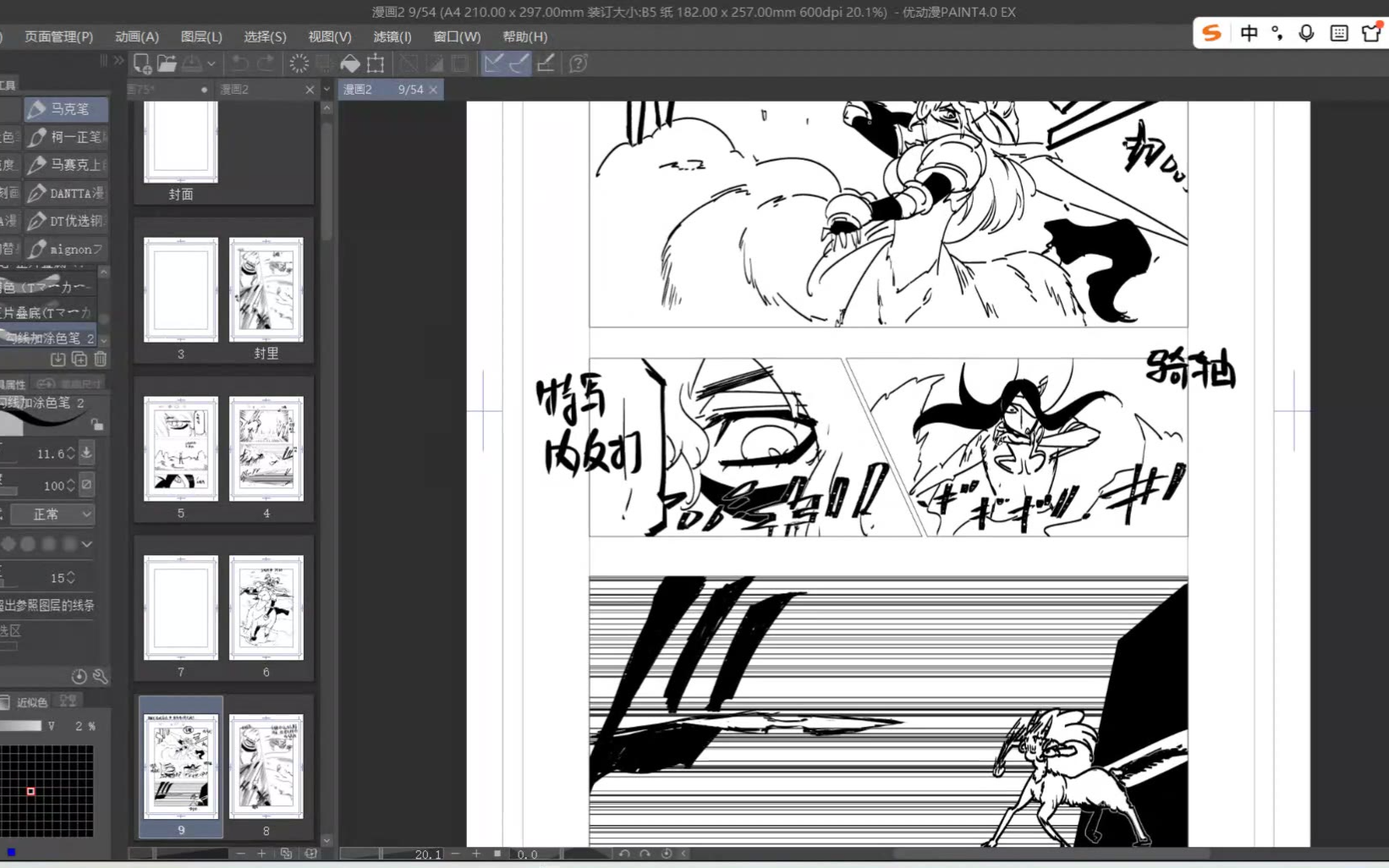Click the clear selection spinner icon
This screenshot has width=1389, height=868.
coord(299,63)
